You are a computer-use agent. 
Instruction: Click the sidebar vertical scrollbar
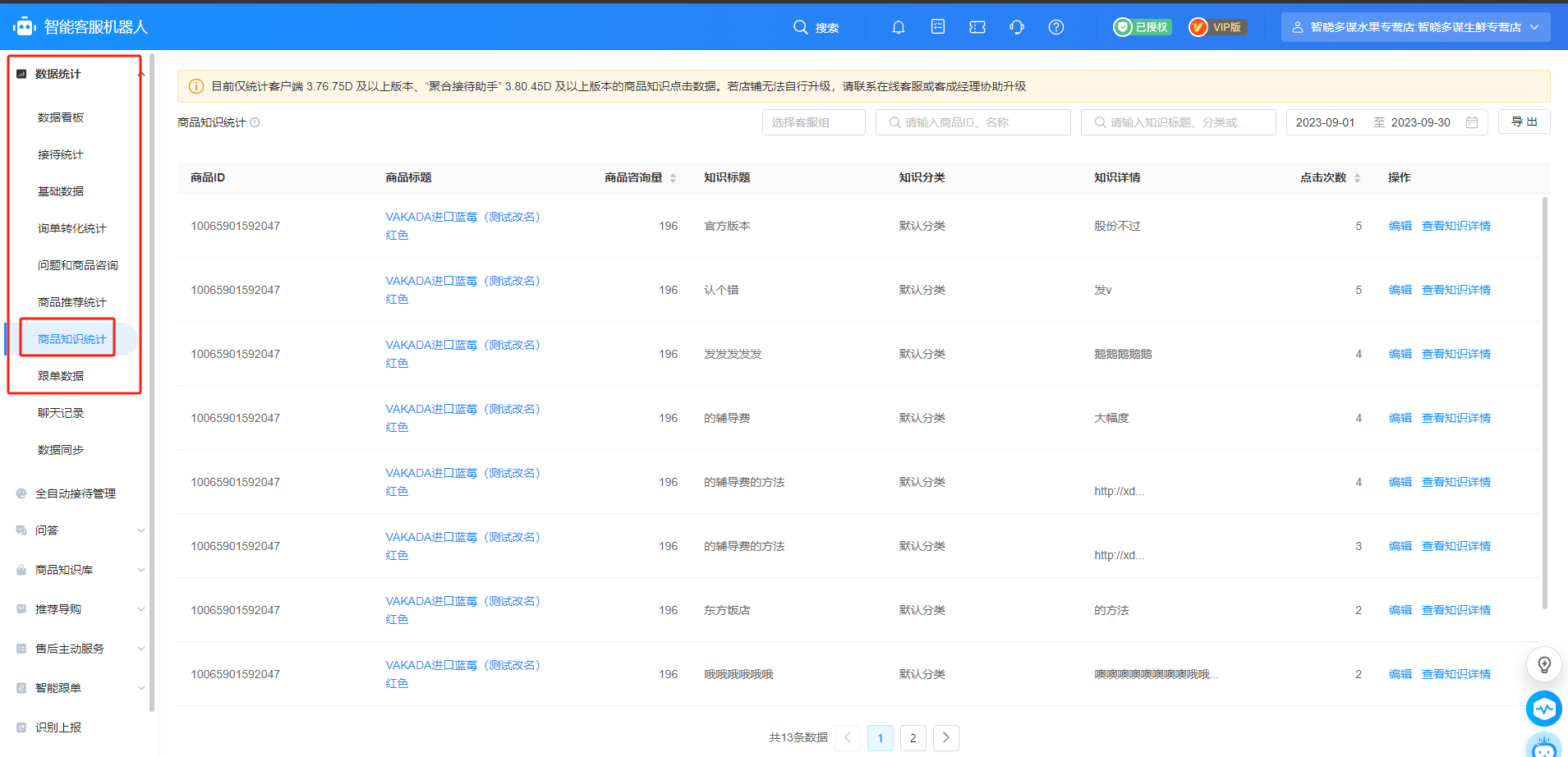[x=152, y=383]
